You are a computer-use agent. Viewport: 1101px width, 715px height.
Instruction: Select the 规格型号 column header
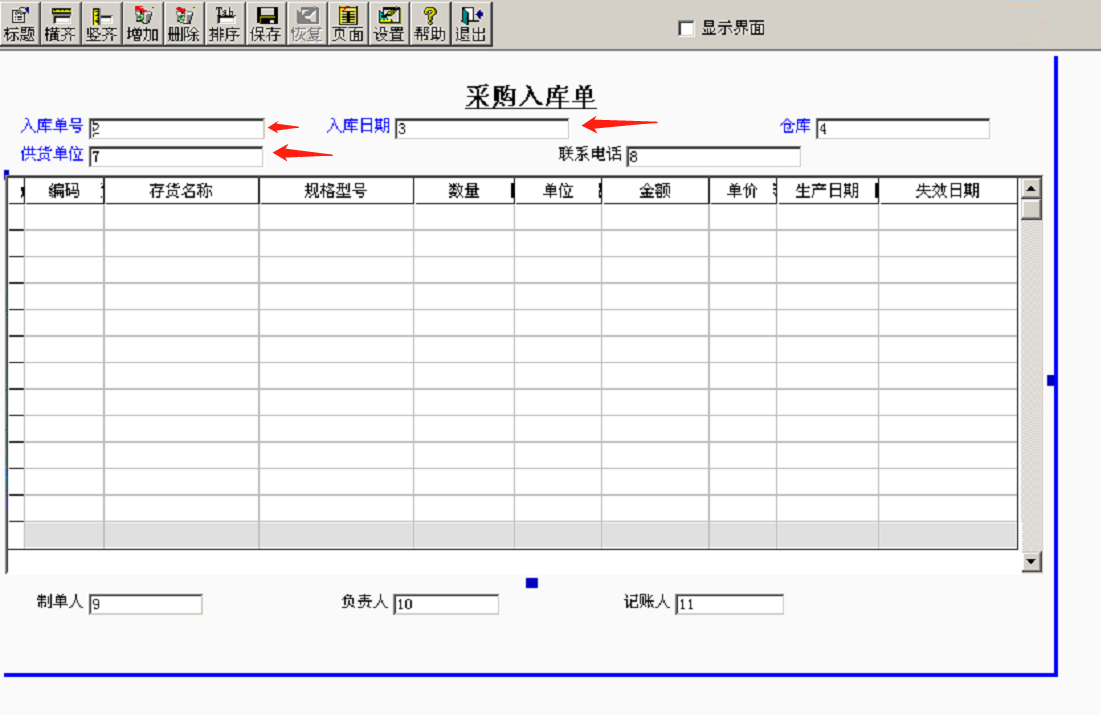336,191
